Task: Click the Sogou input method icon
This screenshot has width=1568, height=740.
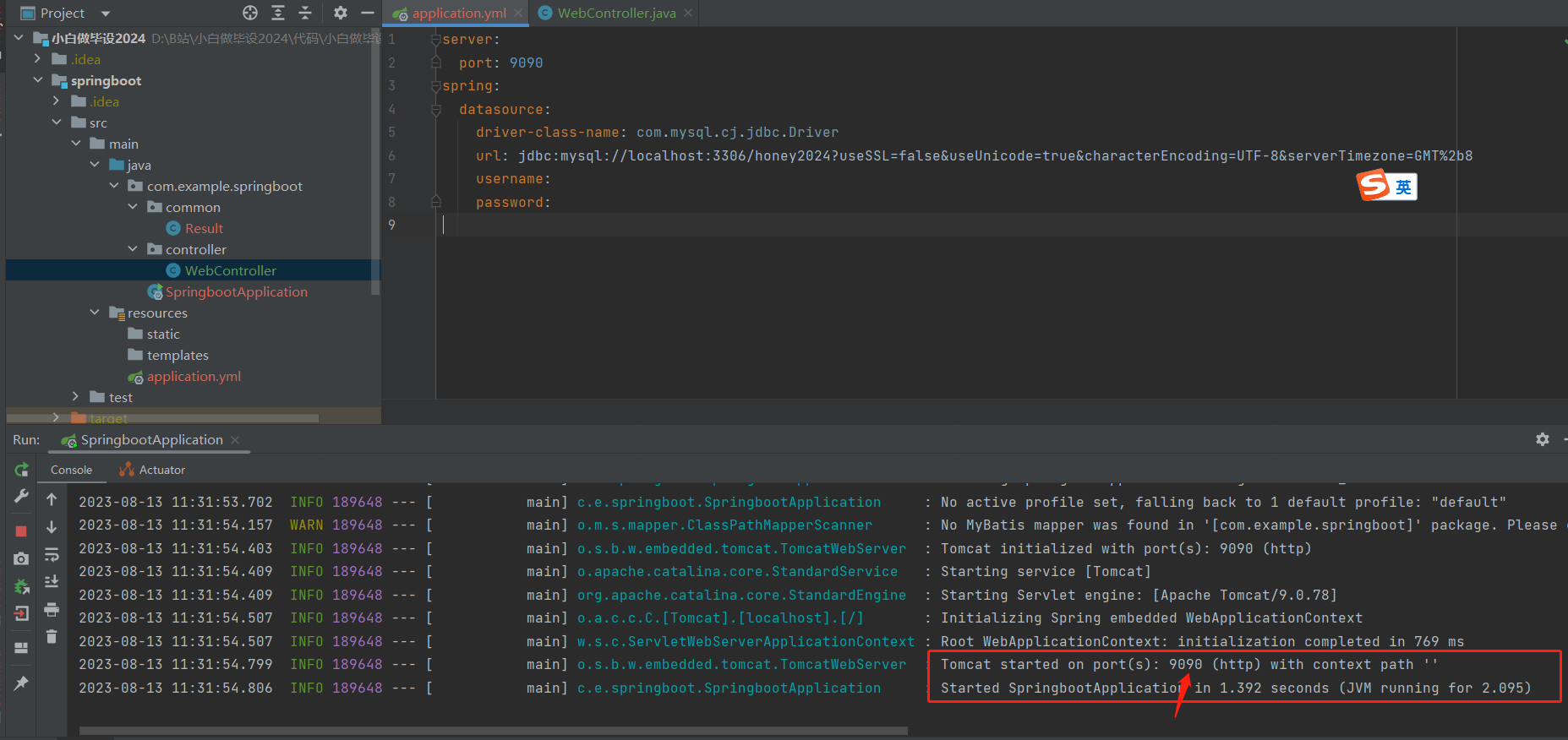Action: coord(1374,185)
